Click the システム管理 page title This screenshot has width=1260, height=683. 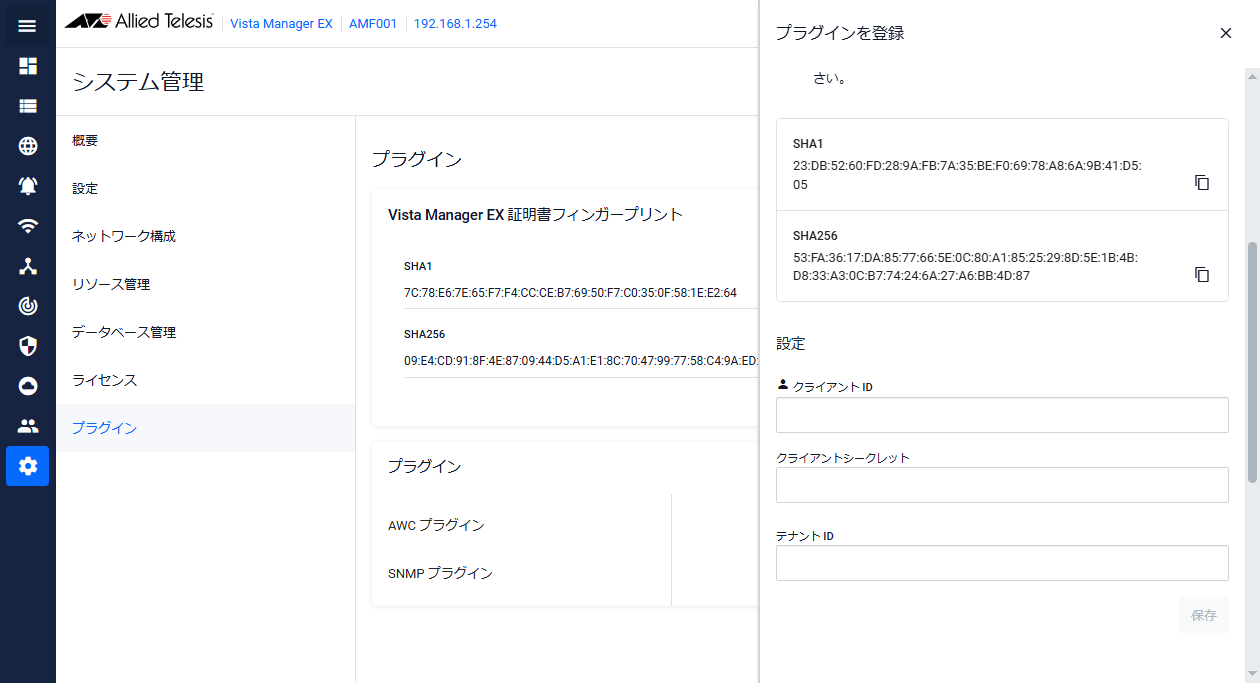tap(138, 82)
